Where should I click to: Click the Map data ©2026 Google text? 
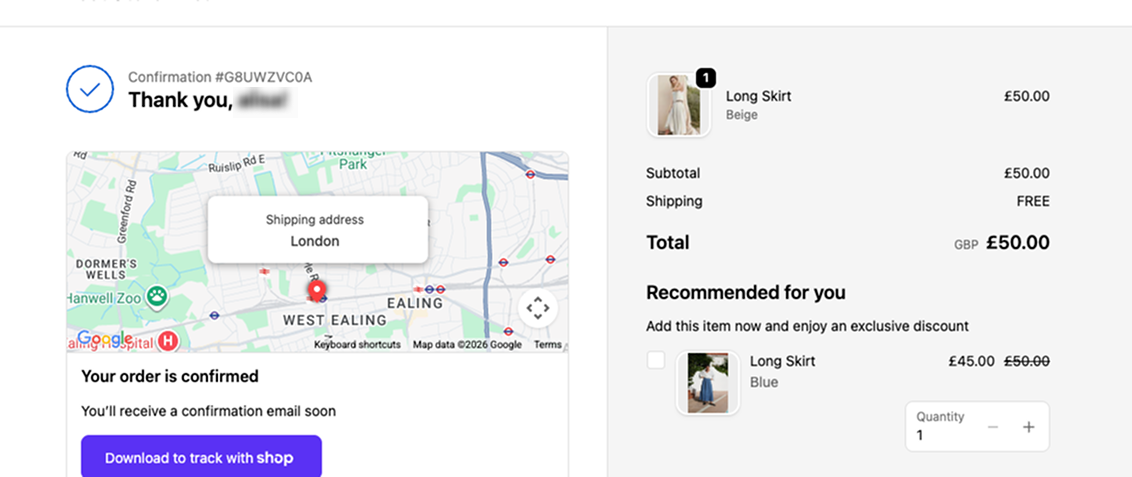[x=467, y=345]
